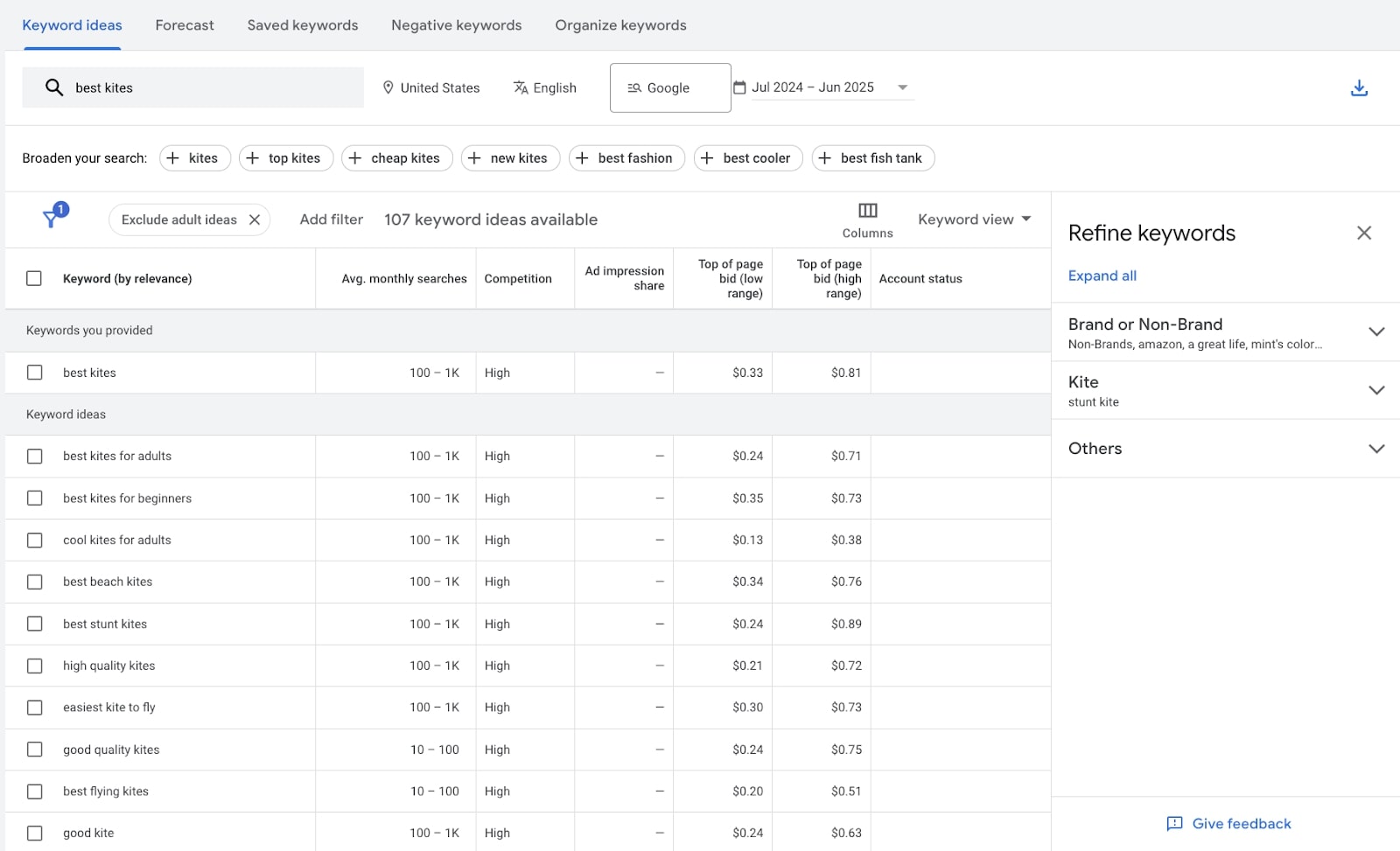
Task: Add 'cheap kites' suggestion chip
Action: pyautogui.click(x=396, y=158)
